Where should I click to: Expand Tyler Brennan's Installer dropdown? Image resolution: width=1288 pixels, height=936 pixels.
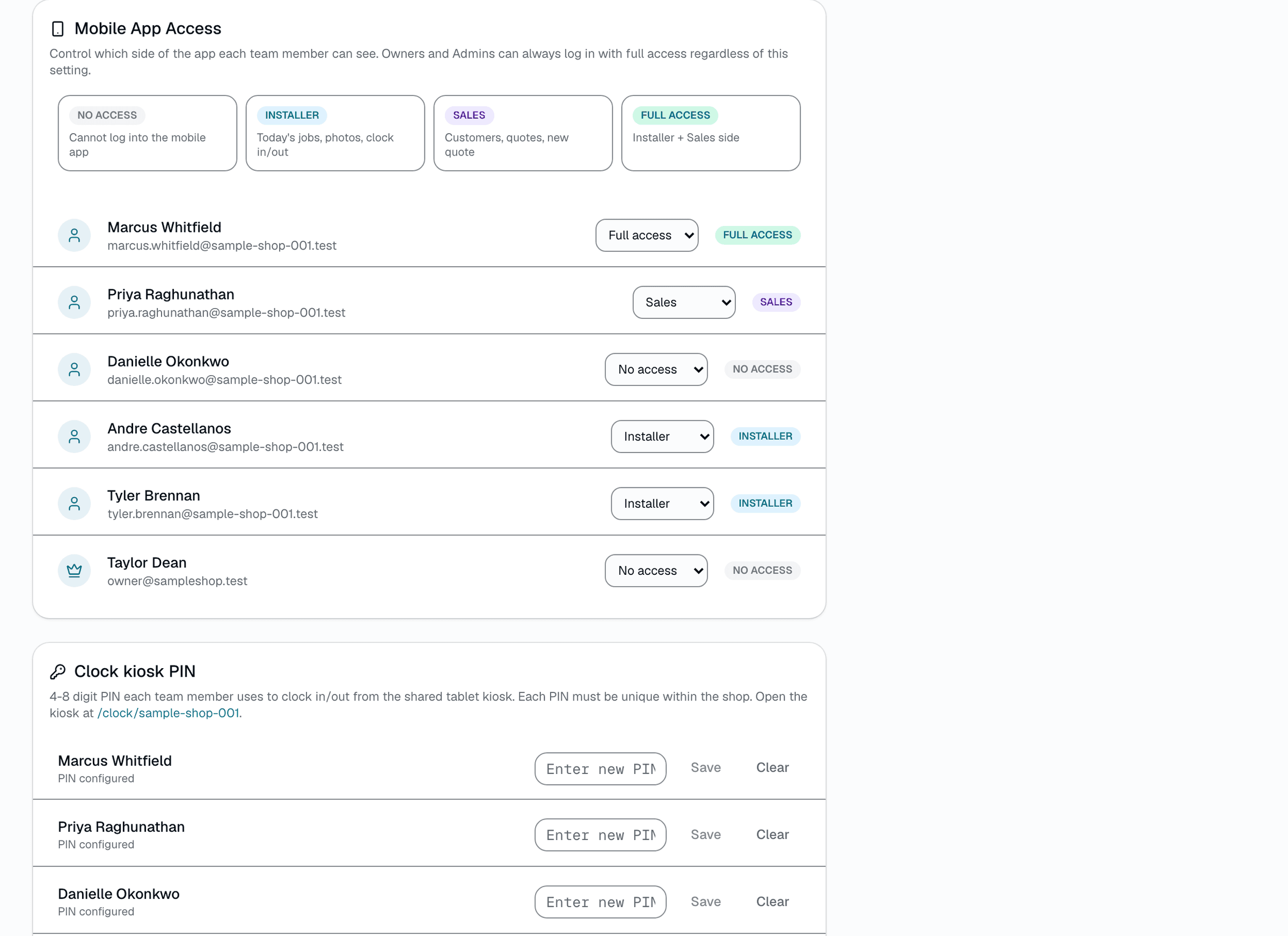662,503
